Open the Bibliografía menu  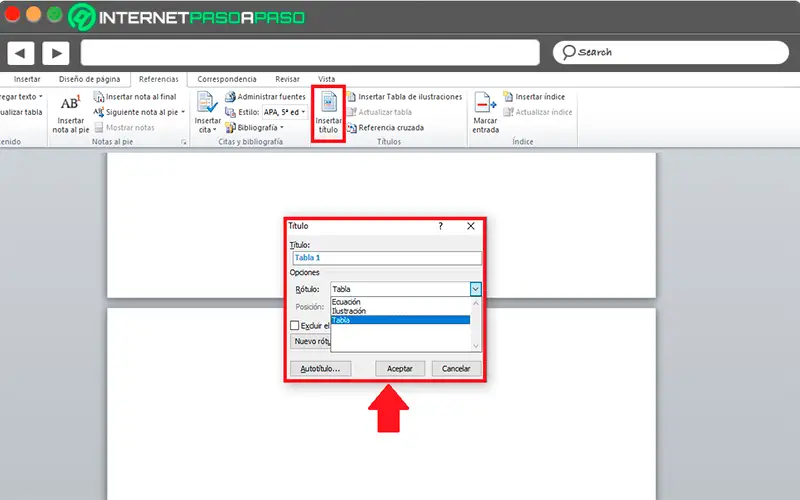[x=255, y=128]
